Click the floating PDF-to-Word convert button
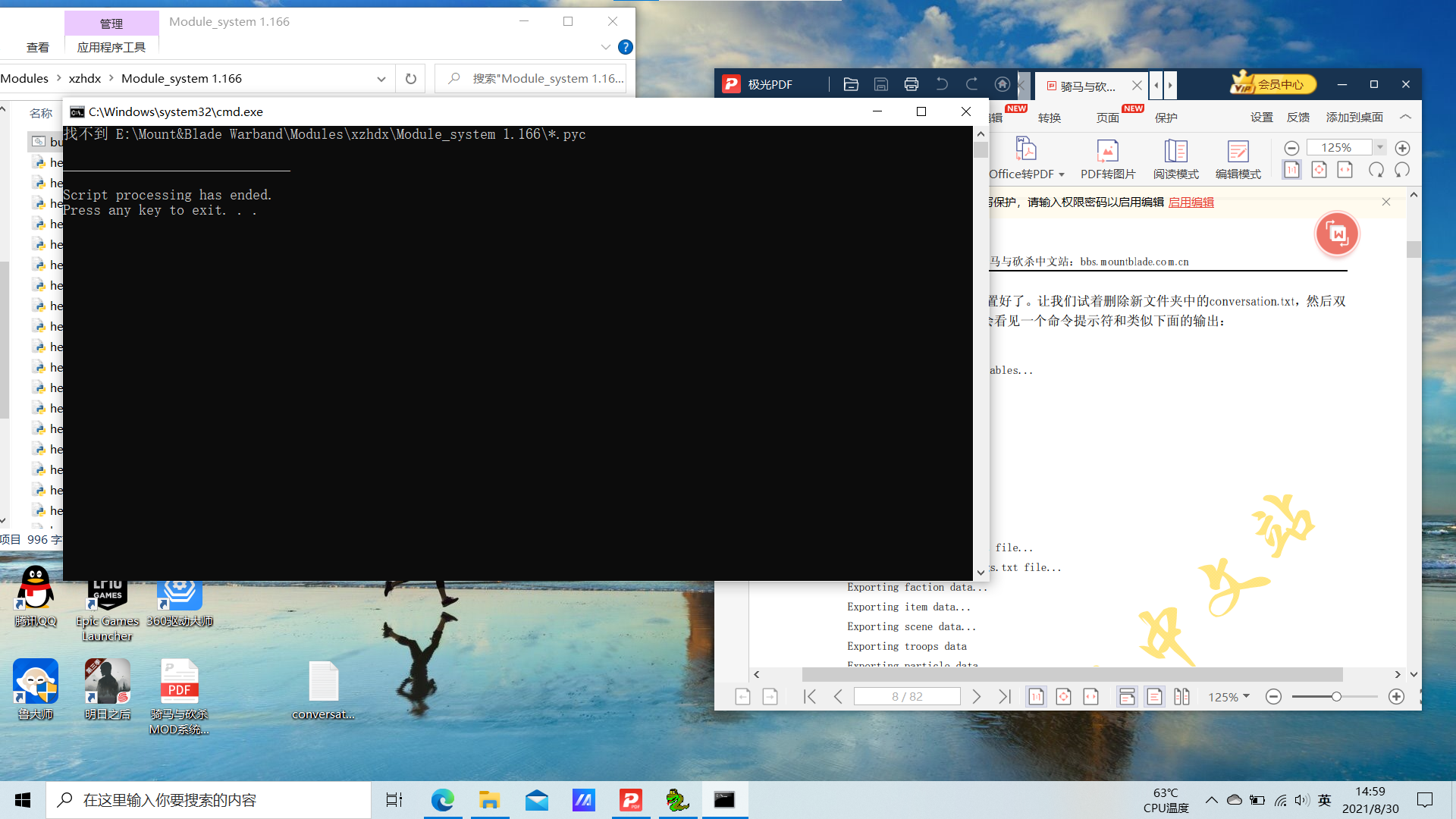This screenshot has width=1456, height=819. (x=1337, y=234)
